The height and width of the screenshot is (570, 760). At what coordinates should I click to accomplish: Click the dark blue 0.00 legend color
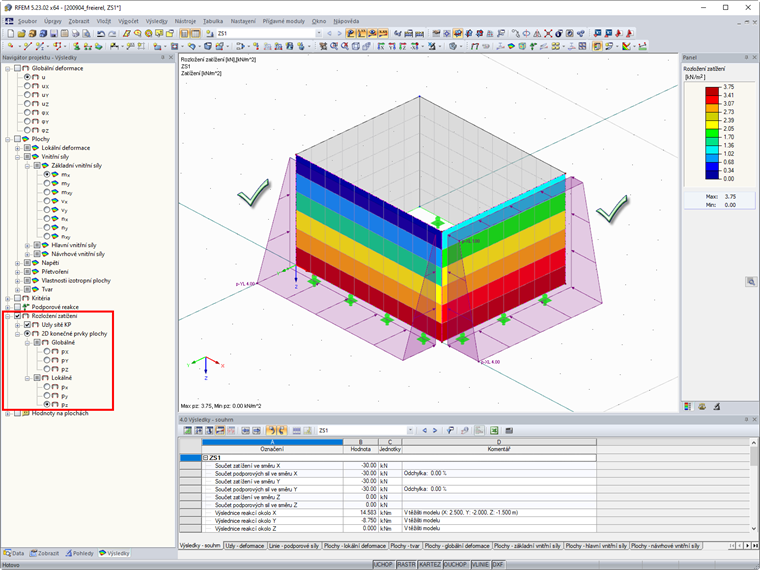(712, 174)
